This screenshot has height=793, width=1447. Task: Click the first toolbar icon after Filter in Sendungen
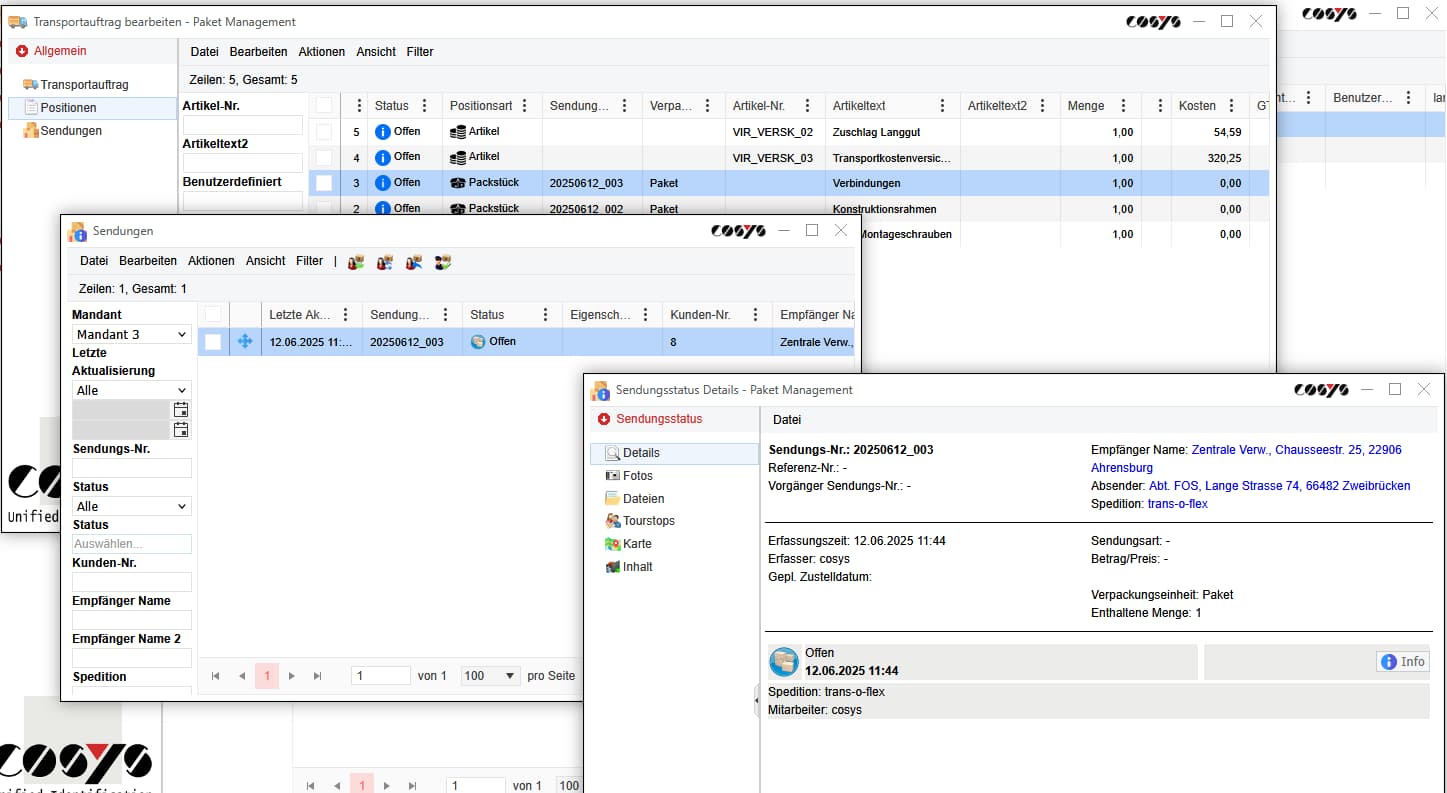point(356,262)
